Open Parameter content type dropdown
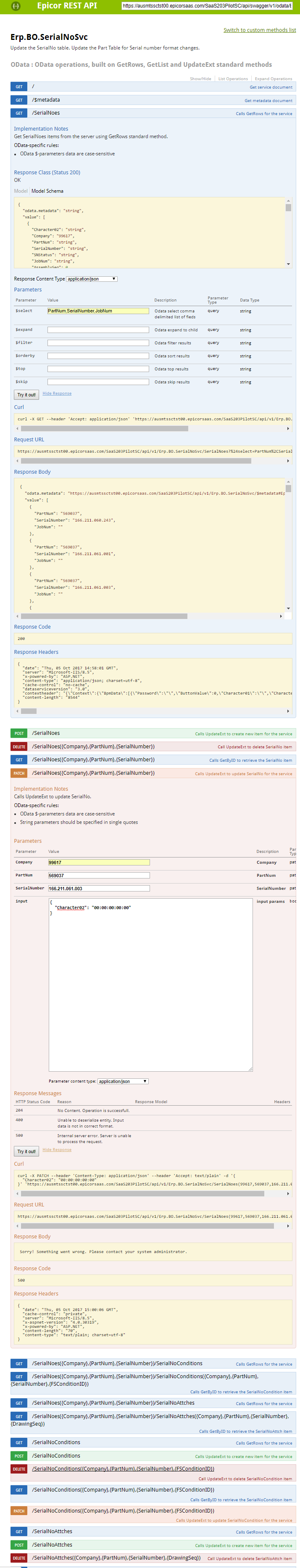300x1568 pixels. (x=124, y=1081)
